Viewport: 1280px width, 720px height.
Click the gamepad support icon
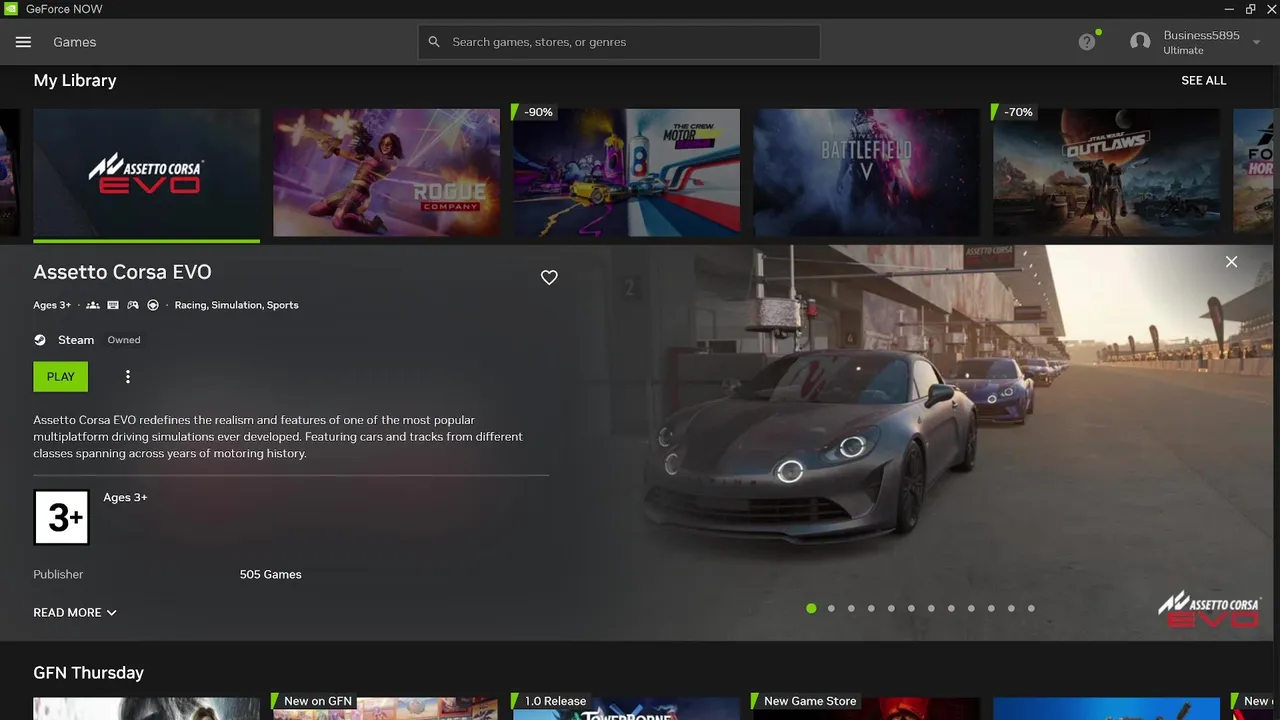[x=133, y=305]
